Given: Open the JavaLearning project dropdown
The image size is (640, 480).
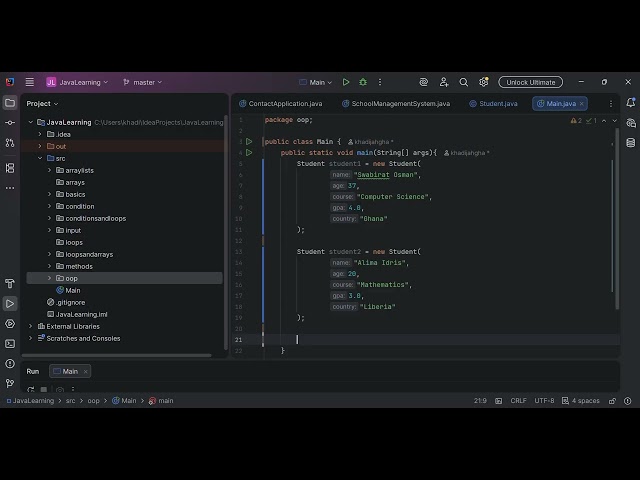Looking at the screenshot, I should [77, 82].
